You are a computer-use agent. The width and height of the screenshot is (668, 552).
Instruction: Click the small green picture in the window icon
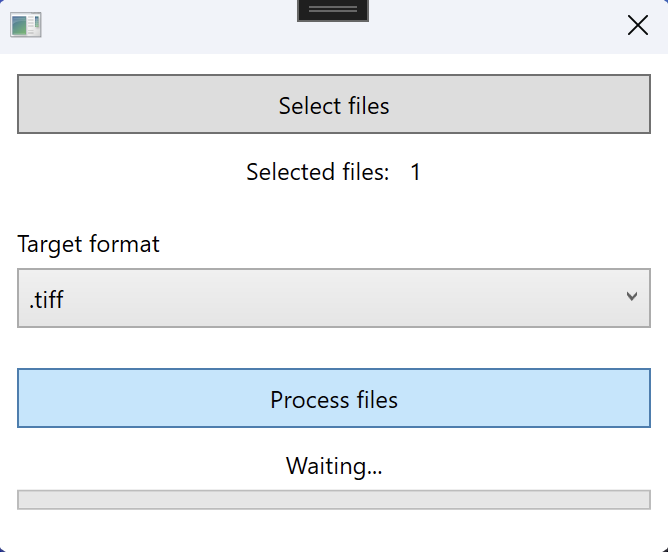pyautogui.click(x=19, y=26)
